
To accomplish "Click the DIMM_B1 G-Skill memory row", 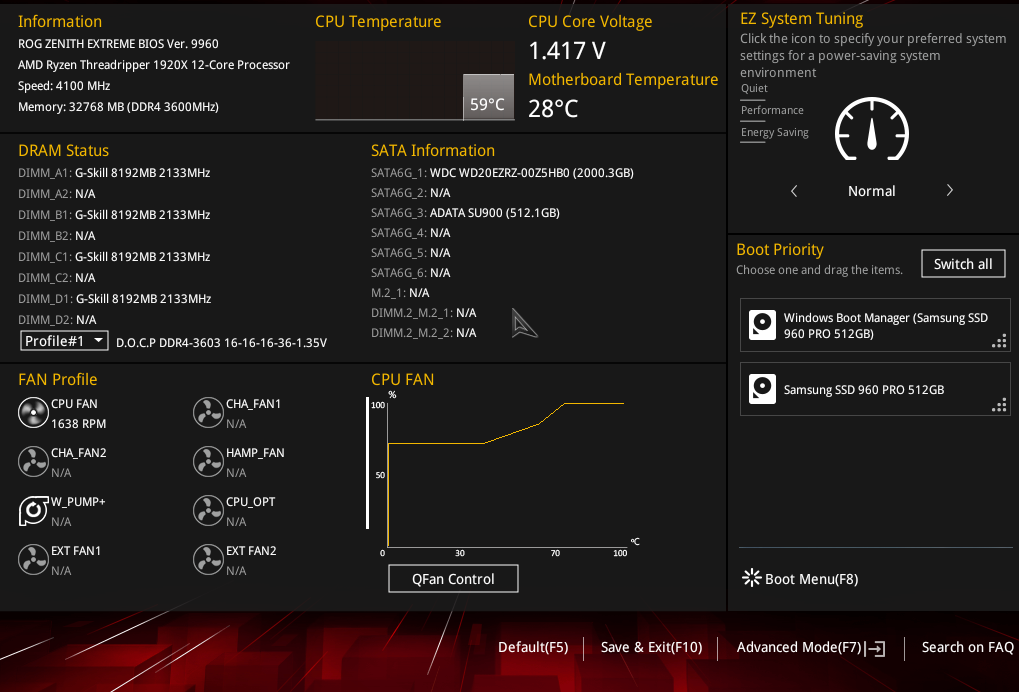I will click(114, 215).
